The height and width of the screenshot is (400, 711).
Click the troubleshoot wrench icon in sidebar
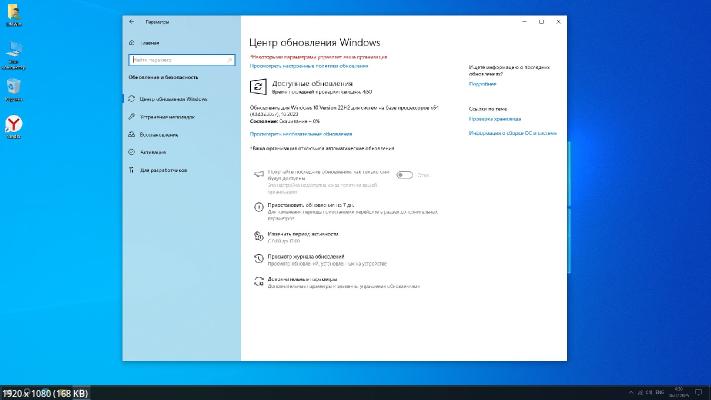131,117
